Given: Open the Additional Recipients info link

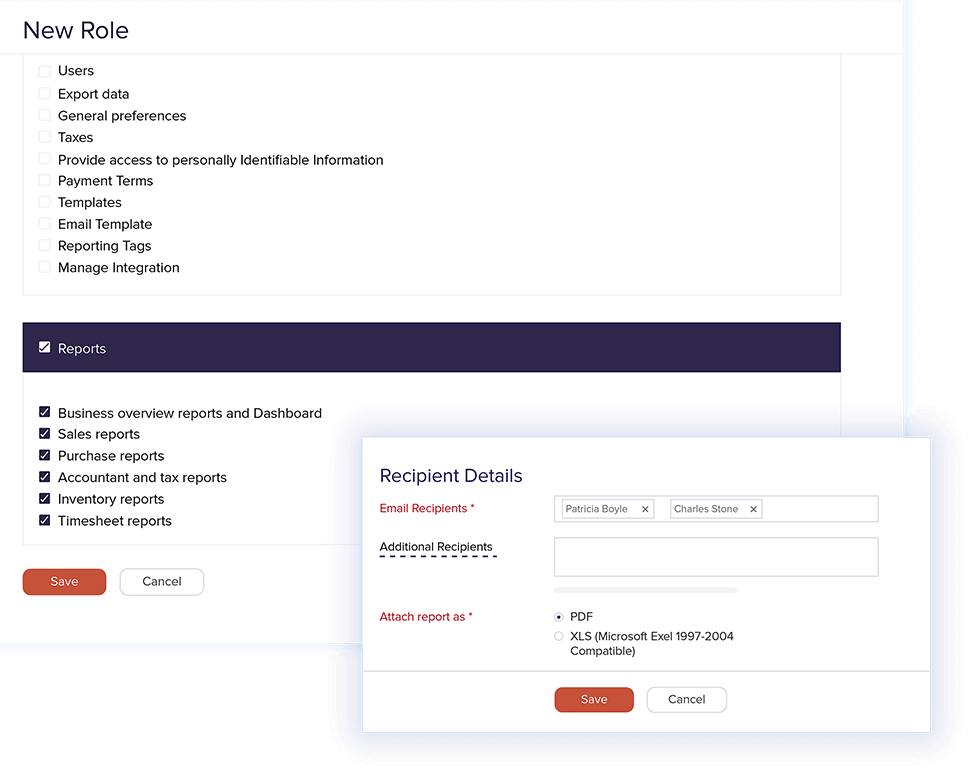Looking at the screenshot, I should coord(436,547).
